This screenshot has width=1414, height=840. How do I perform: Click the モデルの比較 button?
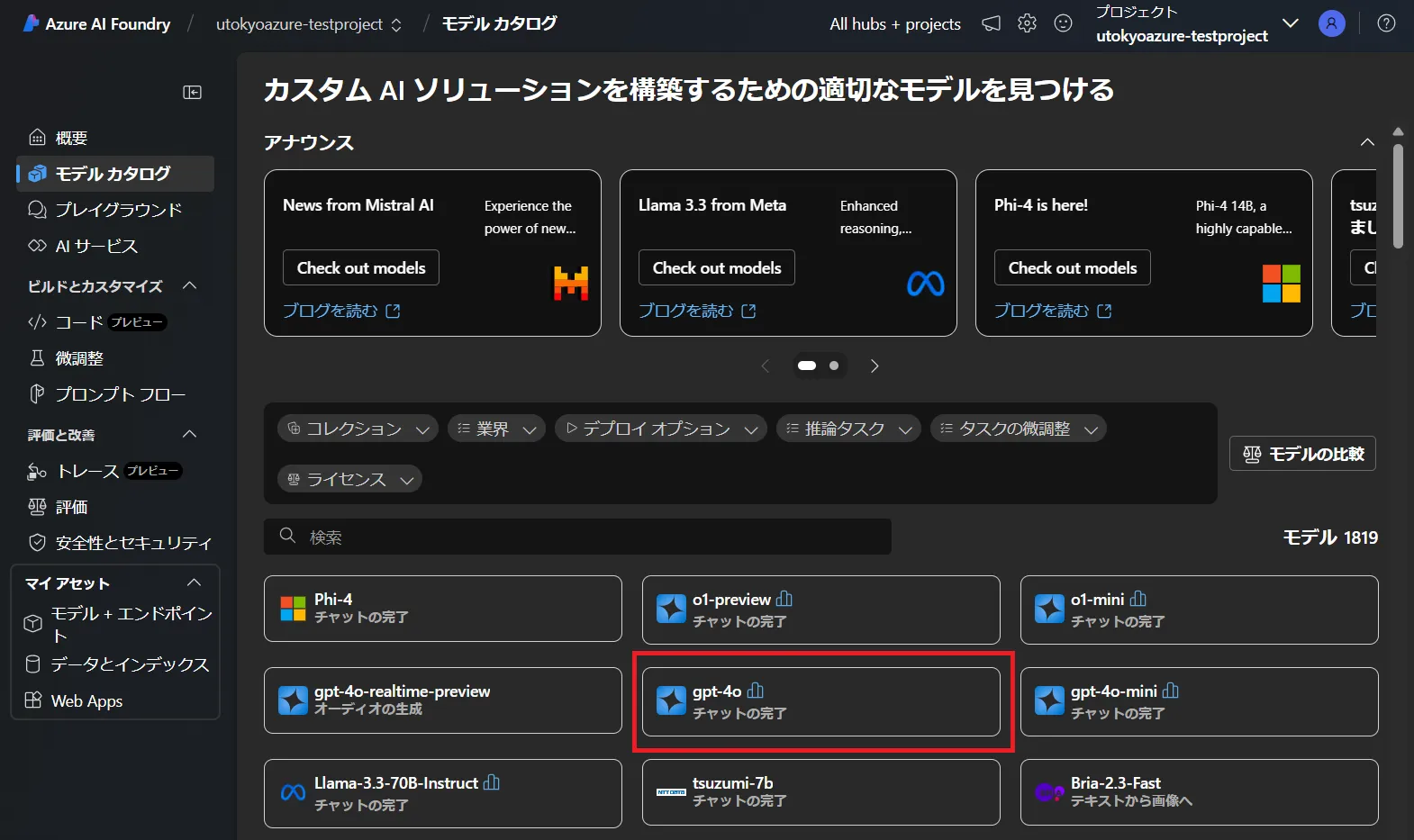point(1302,454)
